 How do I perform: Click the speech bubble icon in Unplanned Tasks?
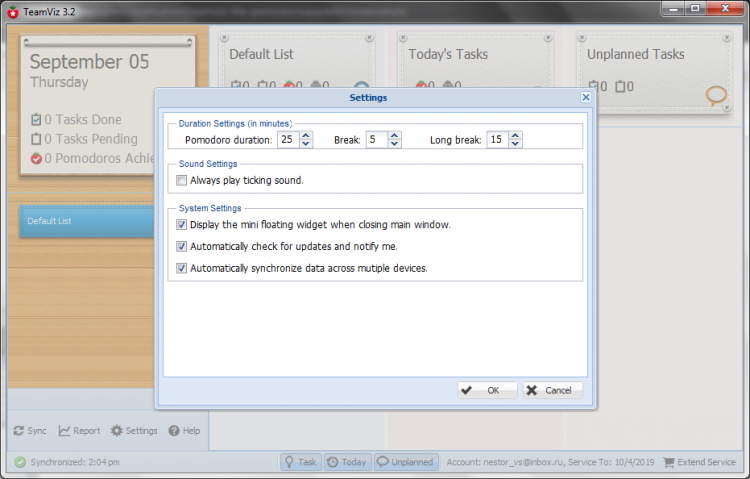click(716, 95)
